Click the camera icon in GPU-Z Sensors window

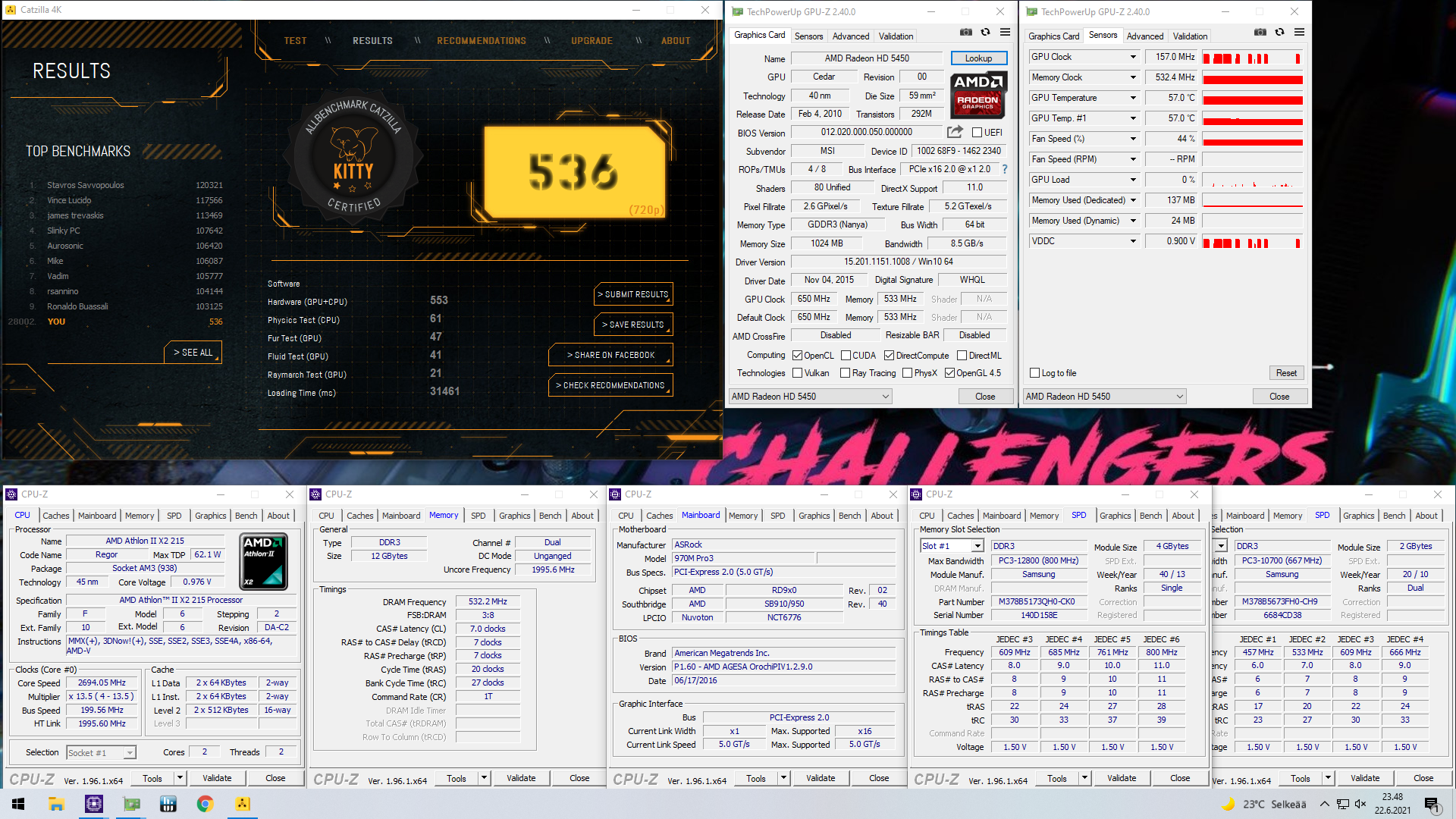pyautogui.click(x=1260, y=33)
